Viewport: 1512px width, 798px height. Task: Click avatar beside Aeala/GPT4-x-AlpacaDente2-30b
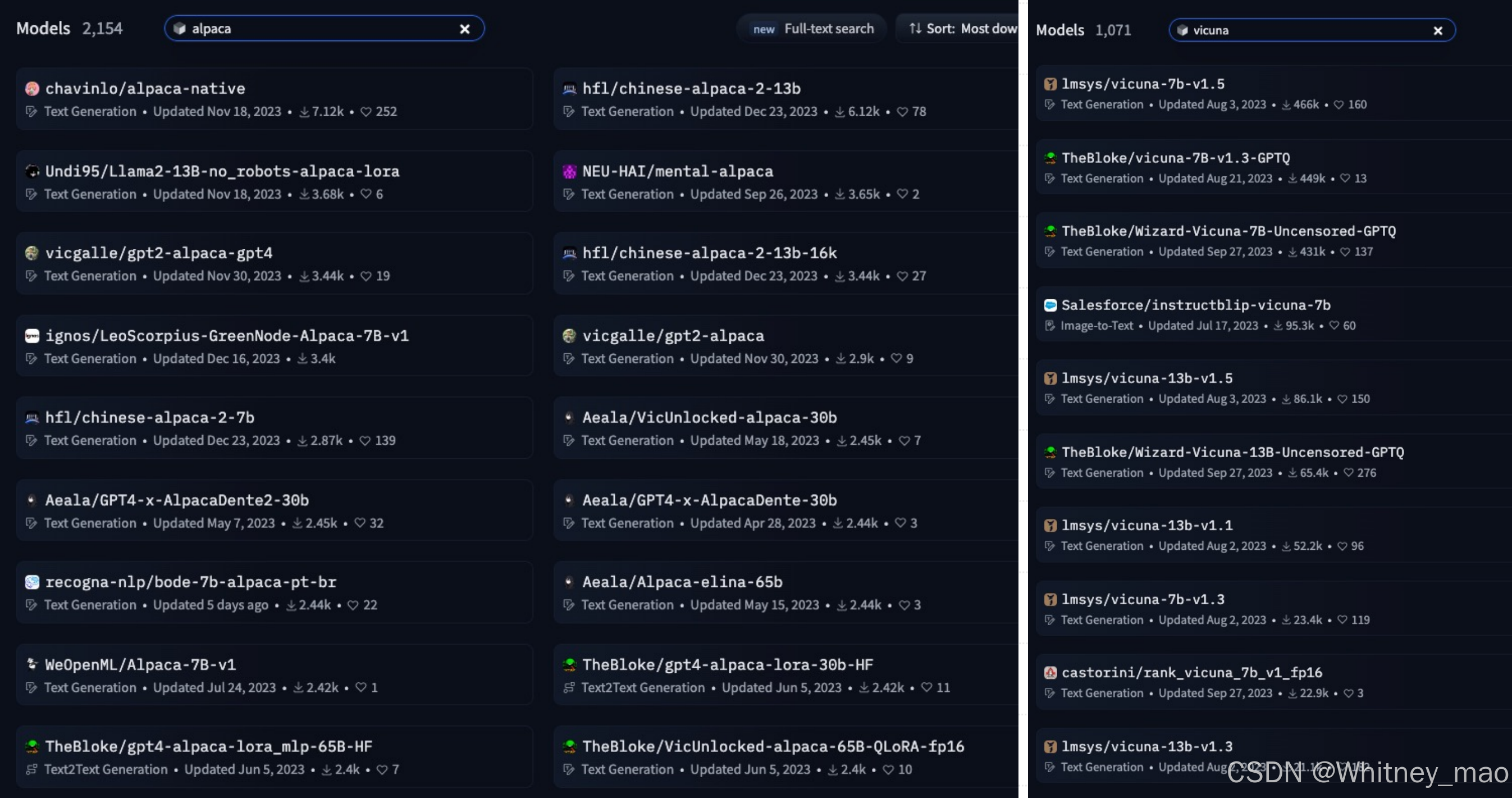(x=32, y=500)
